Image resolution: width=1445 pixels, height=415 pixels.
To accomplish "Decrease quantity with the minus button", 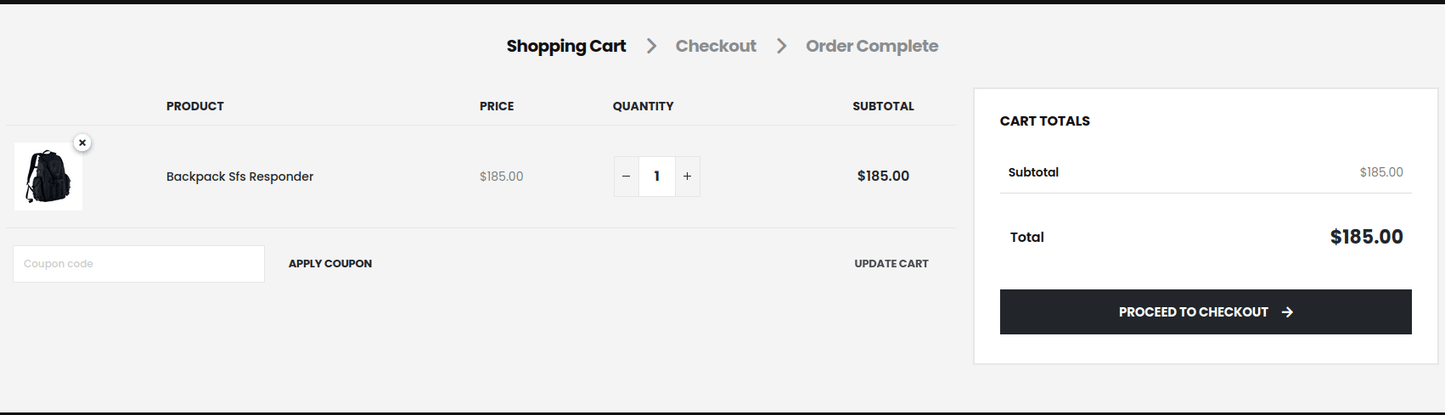I will click(626, 176).
